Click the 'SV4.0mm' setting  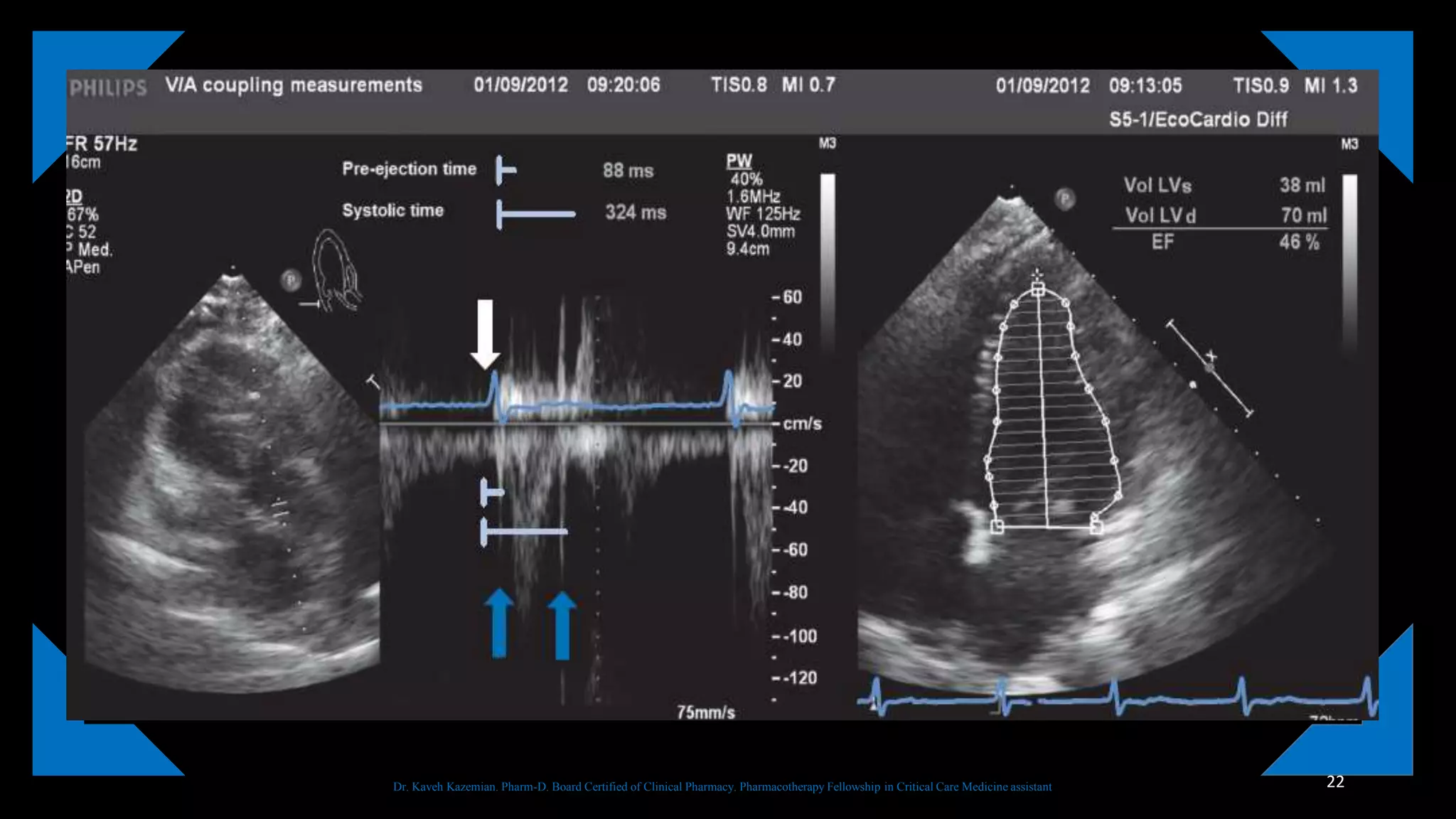pos(760,232)
